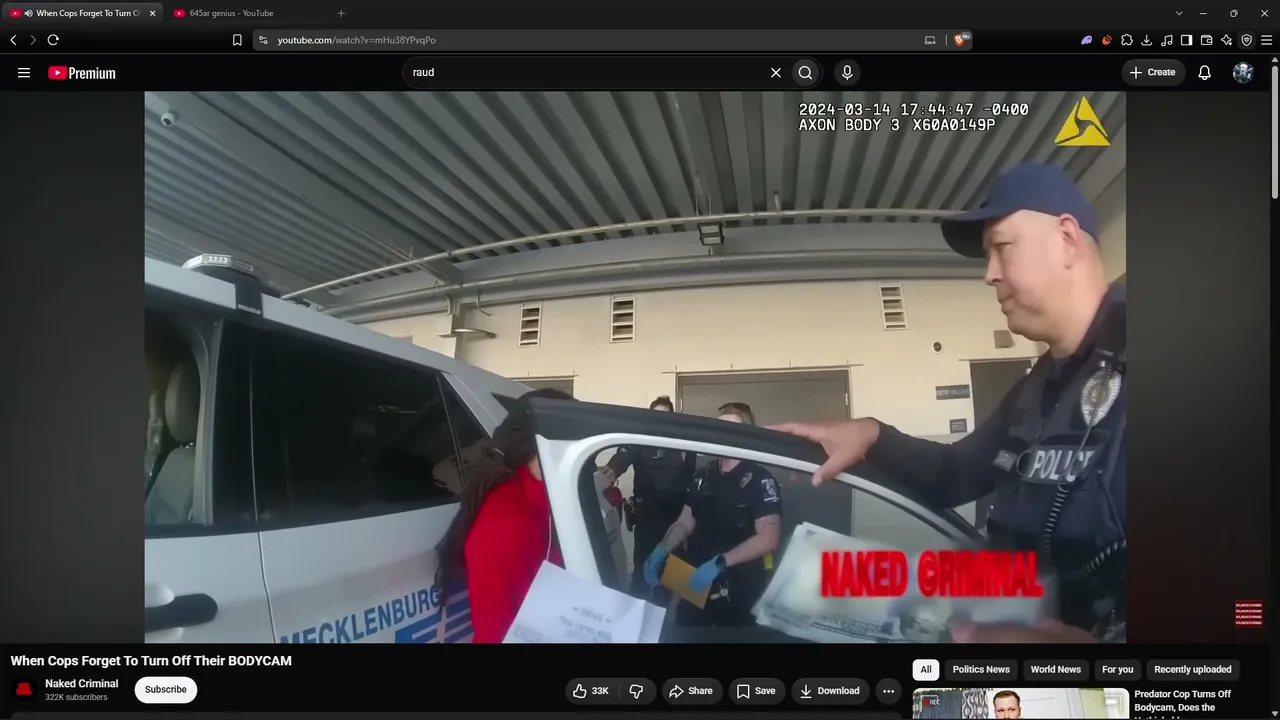Open the 'Predator Cop' recommended video thumbnail
1280x720 pixels.
pos(1020,704)
